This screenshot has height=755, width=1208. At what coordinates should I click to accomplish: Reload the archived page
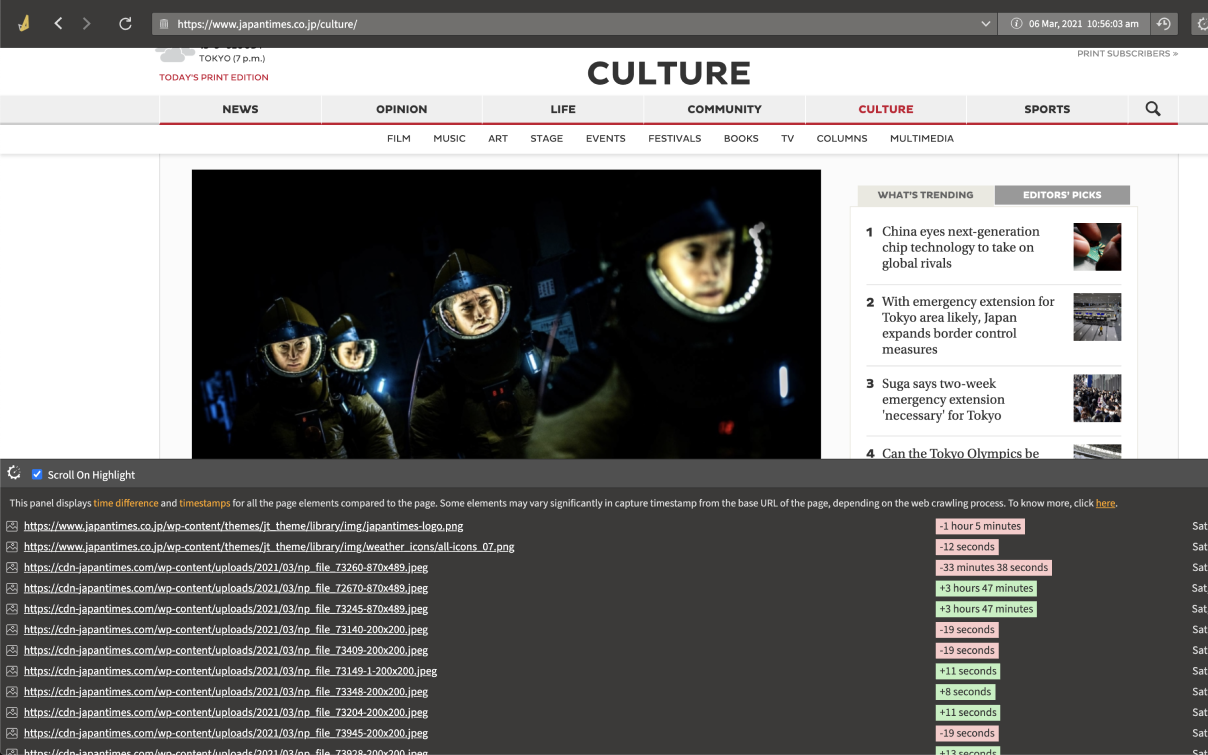(125, 23)
